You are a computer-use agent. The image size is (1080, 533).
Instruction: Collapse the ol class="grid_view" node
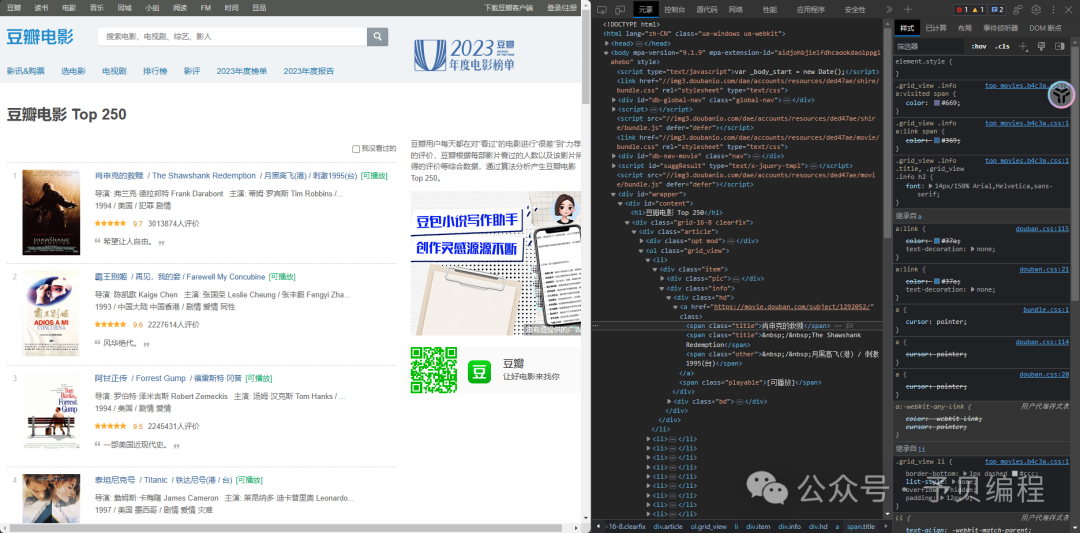(642, 250)
